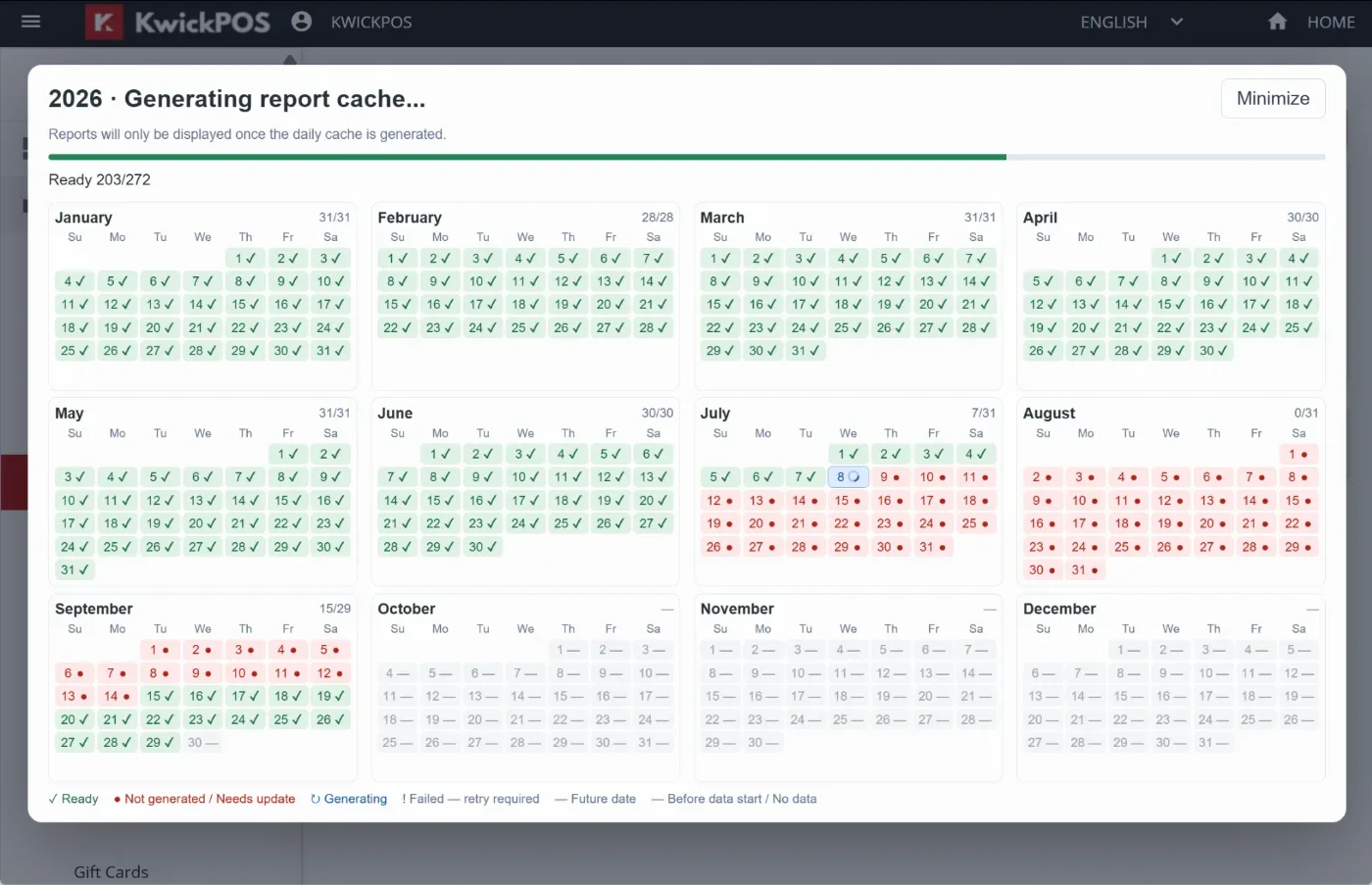The height and width of the screenshot is (885, 1372).
Task: Click the "Ready" checkmark legend entry
Action: (73, 799)
